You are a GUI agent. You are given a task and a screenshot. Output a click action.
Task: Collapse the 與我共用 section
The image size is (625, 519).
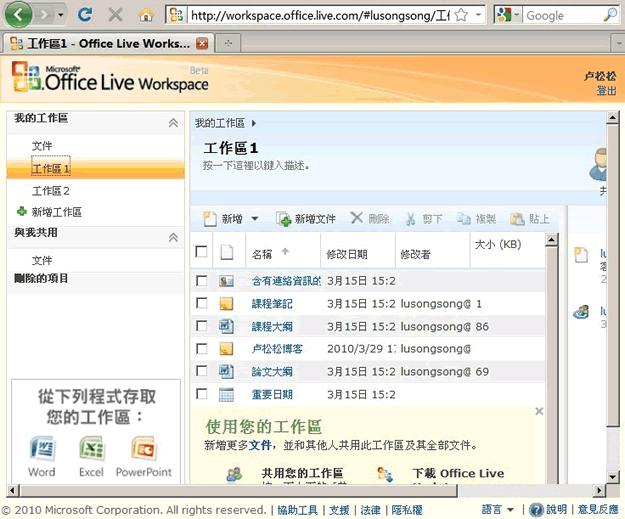click(173, 238)
